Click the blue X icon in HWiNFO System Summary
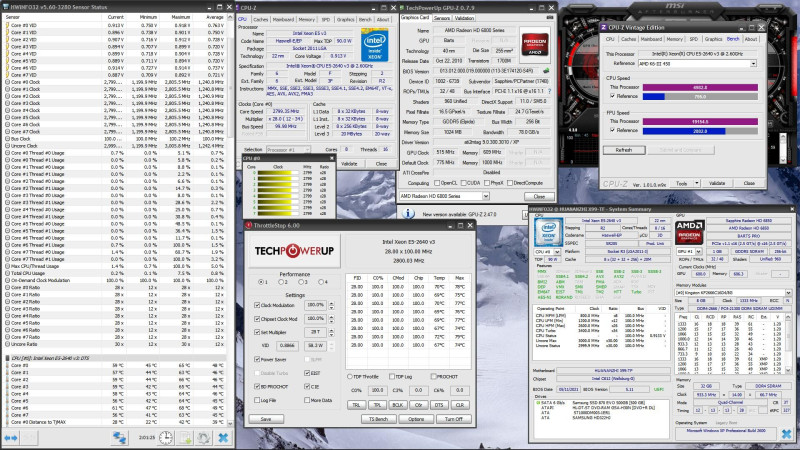The height and width of the screenshot is (450, 800). tap(786, 434)
